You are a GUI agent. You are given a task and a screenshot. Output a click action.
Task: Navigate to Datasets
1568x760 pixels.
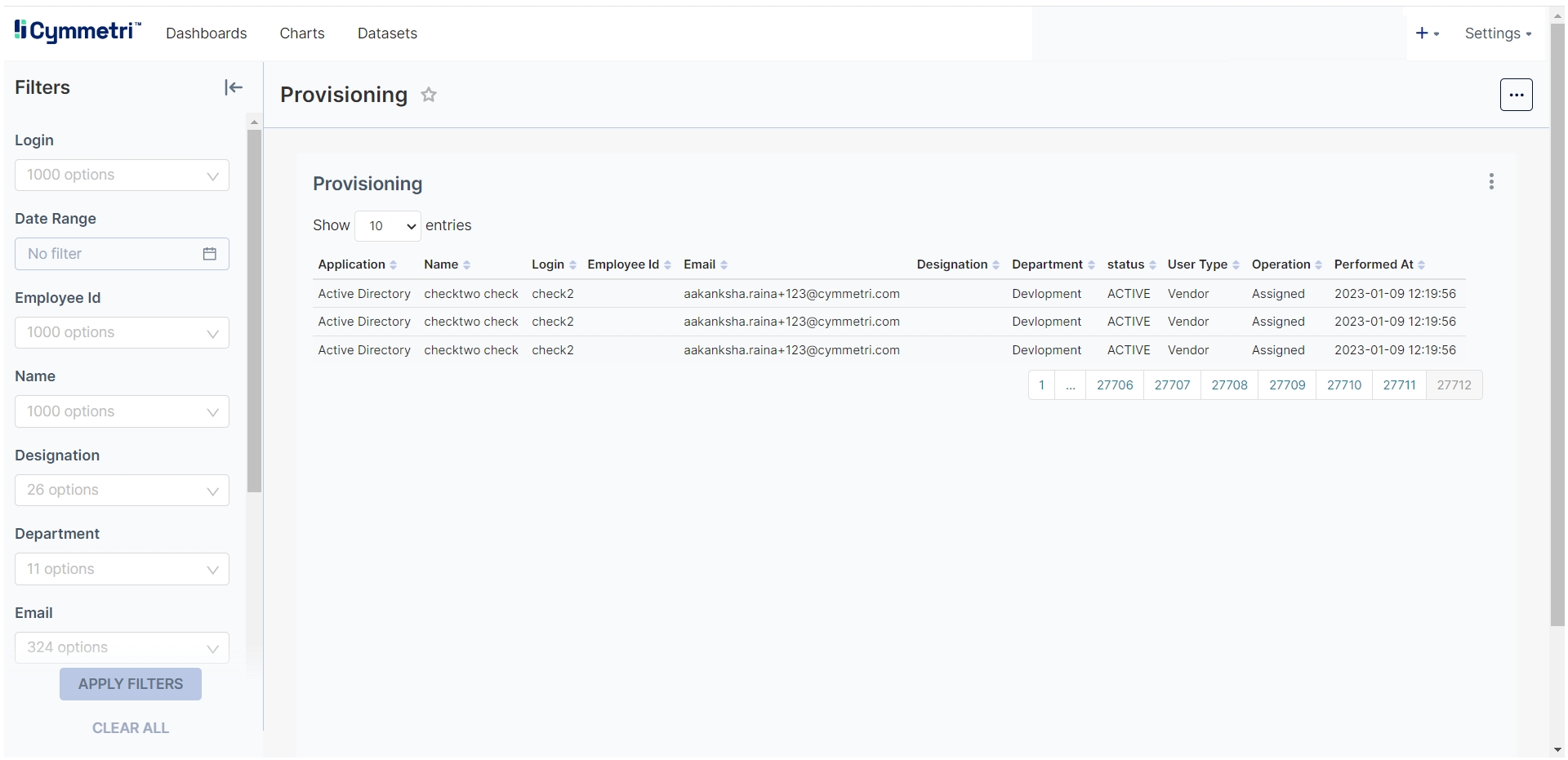coord(387,33)
